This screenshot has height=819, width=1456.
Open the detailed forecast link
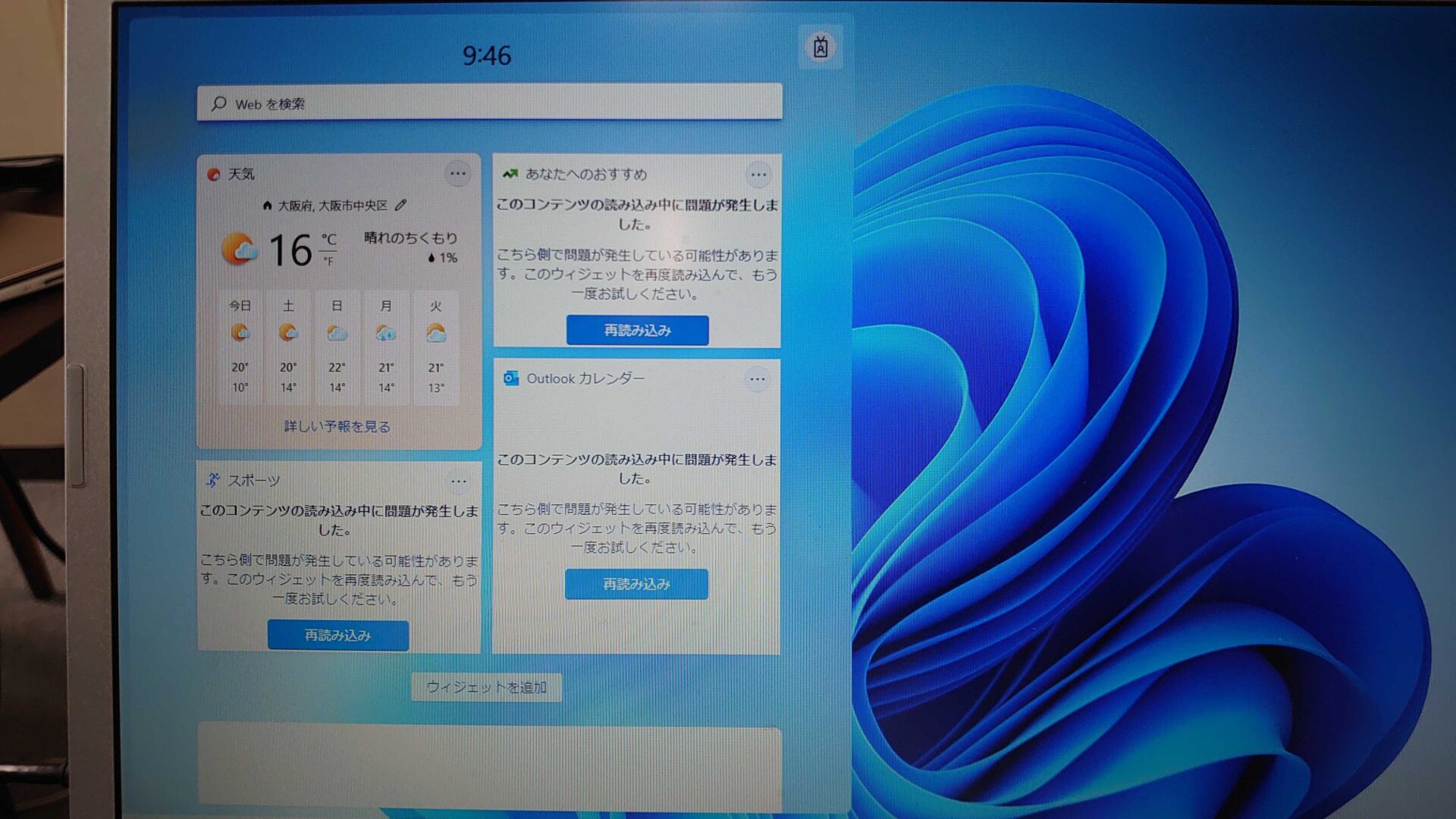coord(337,426)
